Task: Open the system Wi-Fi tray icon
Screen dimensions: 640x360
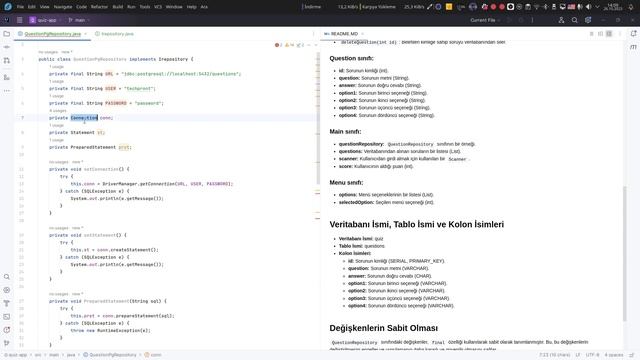Action: 537,7
